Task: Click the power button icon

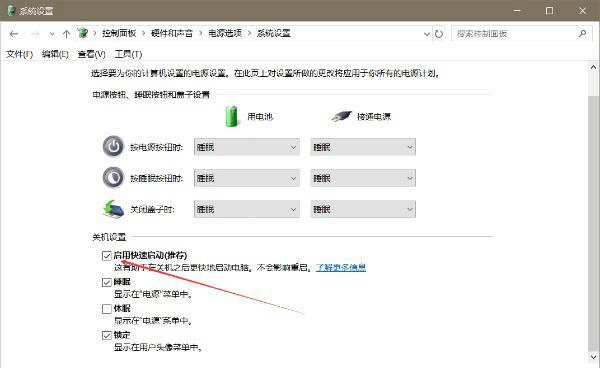Action: [113, 147]
